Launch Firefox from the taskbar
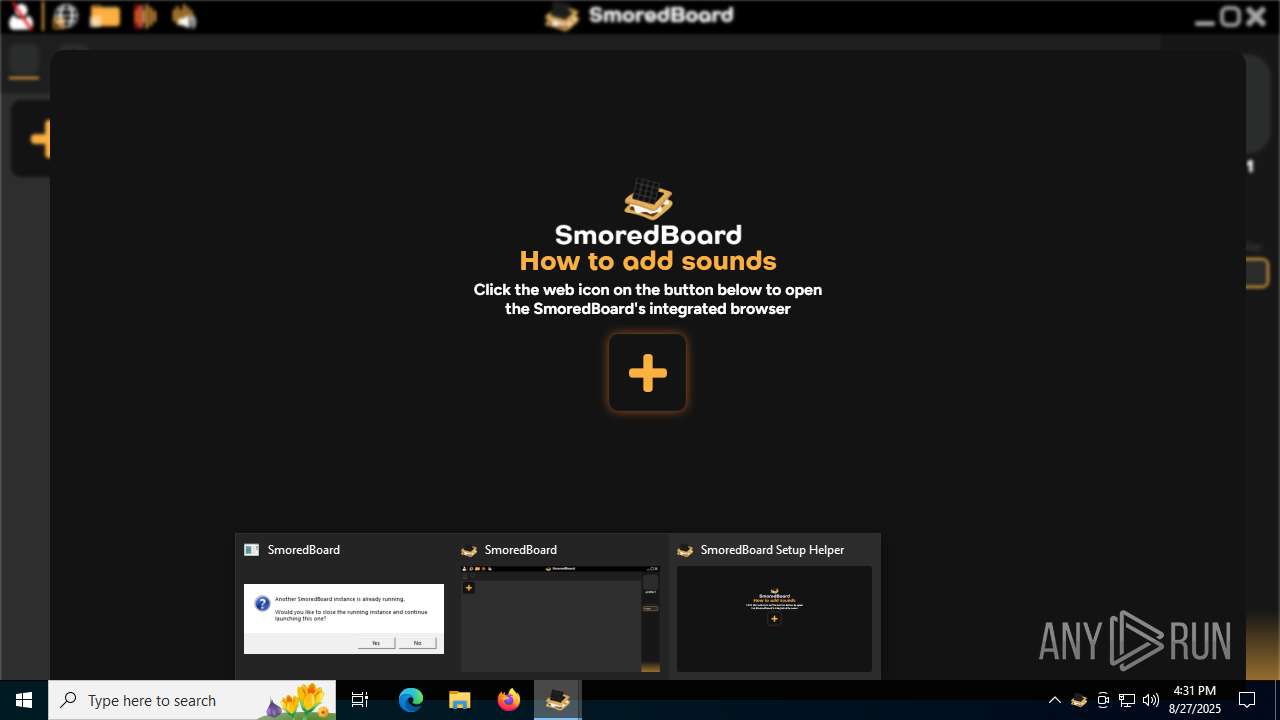This screenshot has width=1280, height=720. pos(508,700)
